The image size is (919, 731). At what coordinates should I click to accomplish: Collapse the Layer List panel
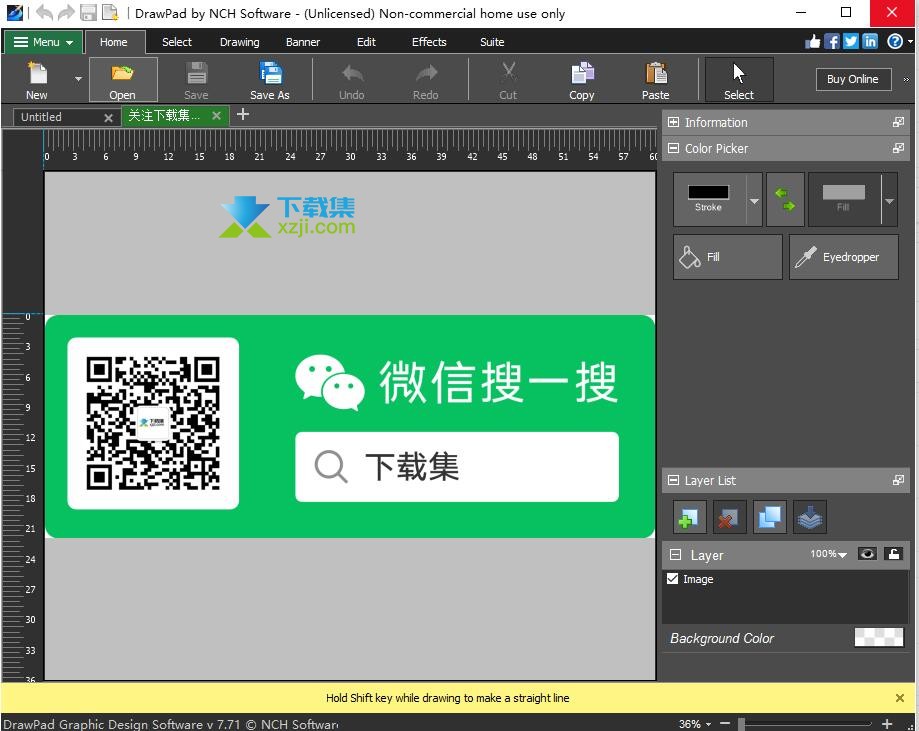click(x=673, y=481)
